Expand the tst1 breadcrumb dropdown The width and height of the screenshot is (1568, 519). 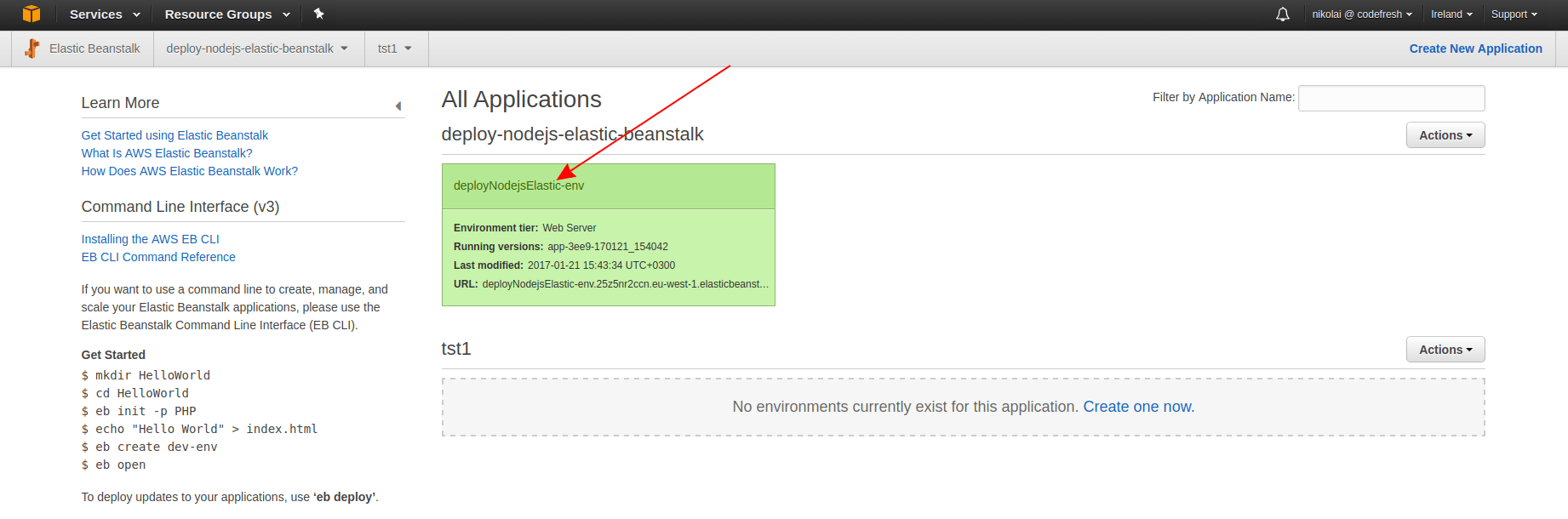click(x=395, y=48)
